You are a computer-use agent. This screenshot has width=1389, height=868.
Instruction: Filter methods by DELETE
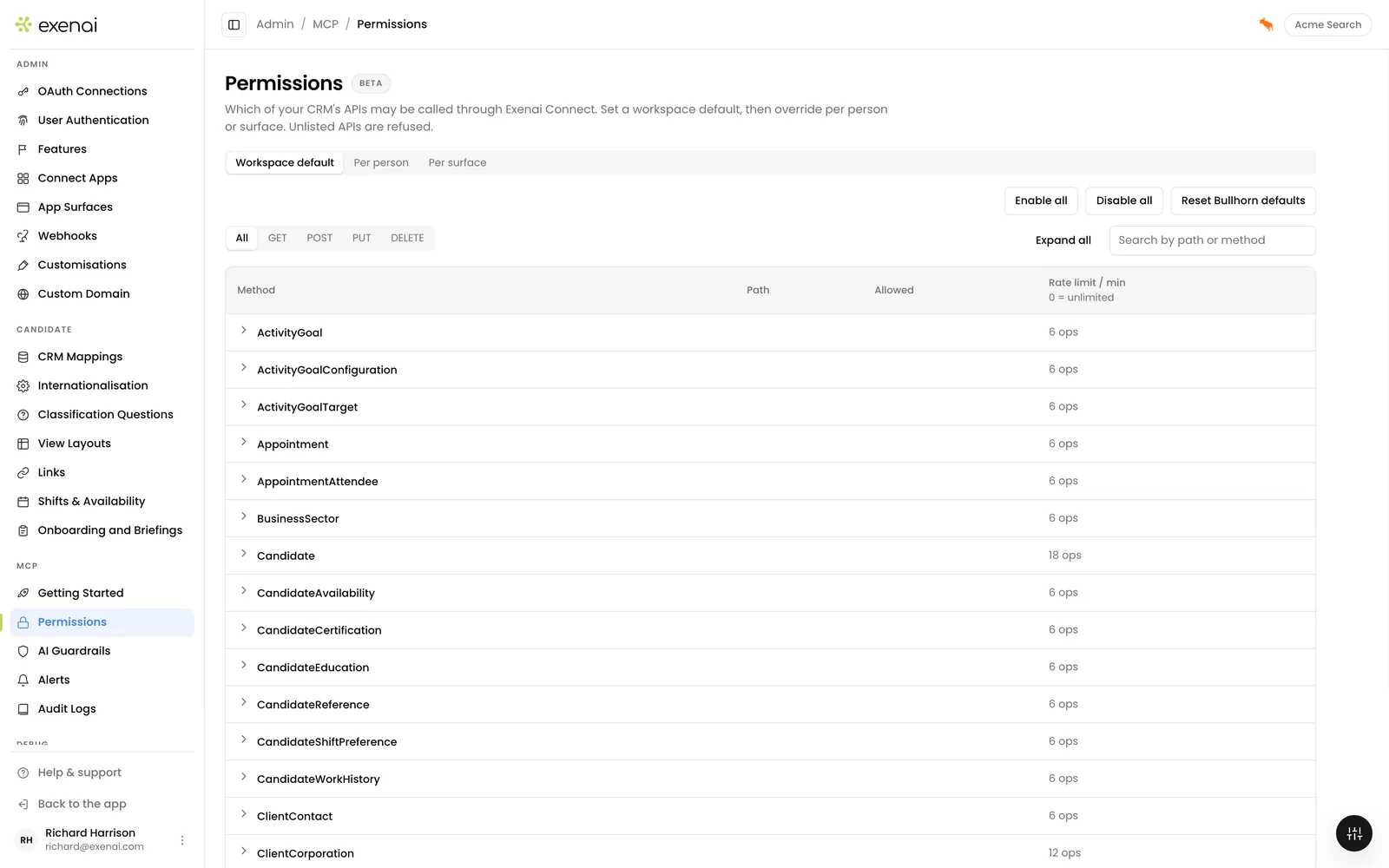pos(407,238)
